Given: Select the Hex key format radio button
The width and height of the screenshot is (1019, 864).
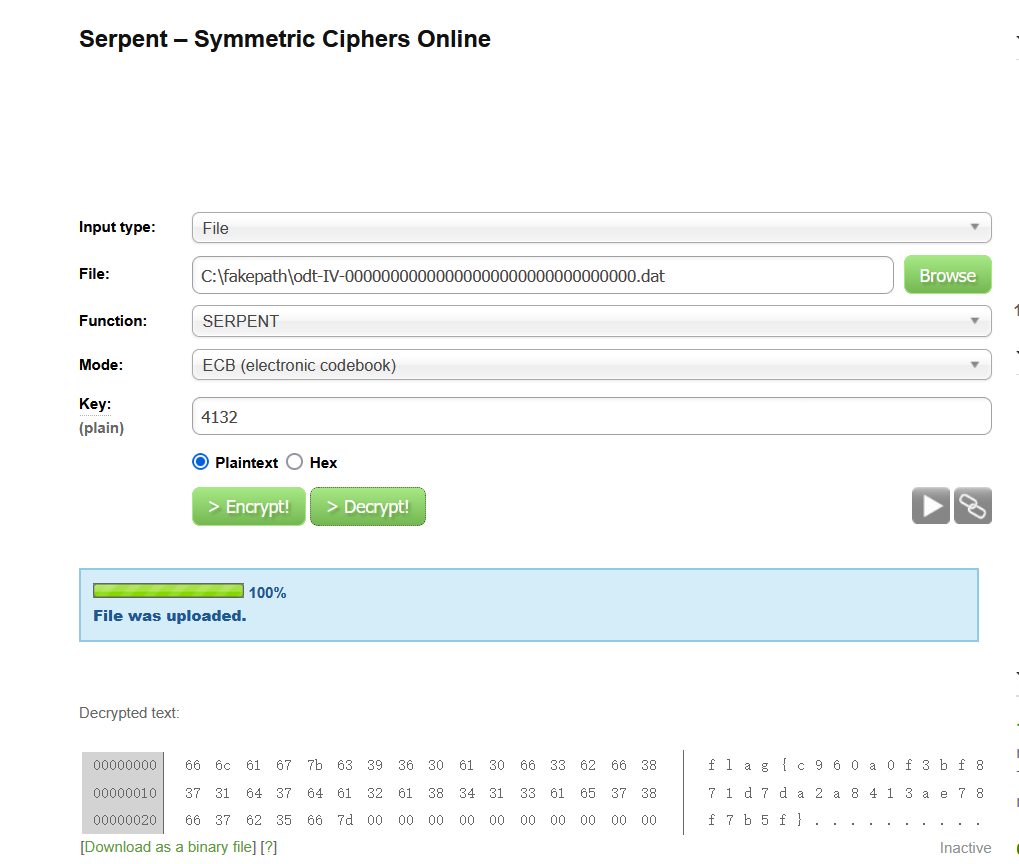Looking at the screenshot, I should point(294,462).
